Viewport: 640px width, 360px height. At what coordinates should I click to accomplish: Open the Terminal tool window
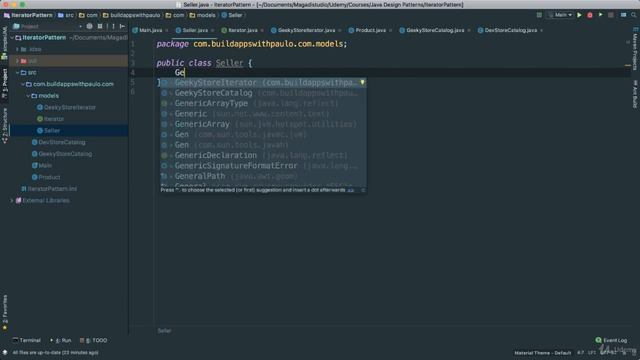(27, 340)
